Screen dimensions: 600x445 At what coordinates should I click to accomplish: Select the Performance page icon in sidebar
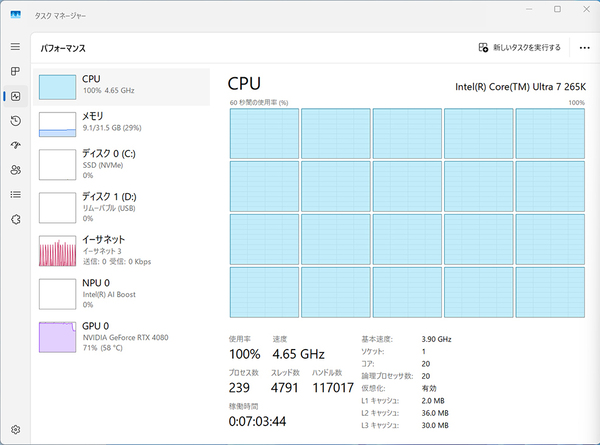tap(15, 96)
